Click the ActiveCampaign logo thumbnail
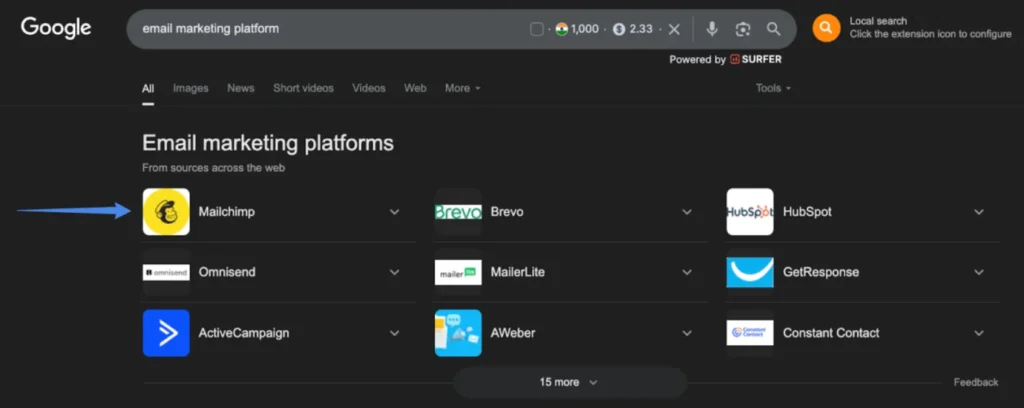The image size is (1024, 408). point(167,333)
